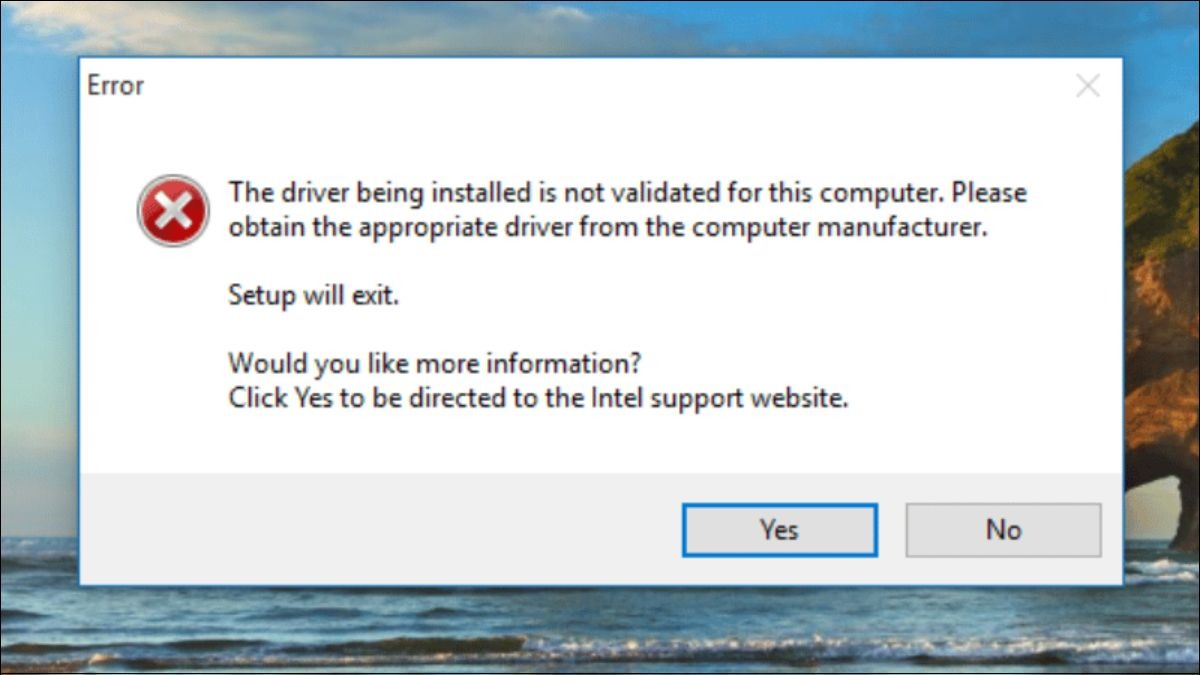
Task: Choose Yes to visit Intel support website
Action: pos(779,529)
